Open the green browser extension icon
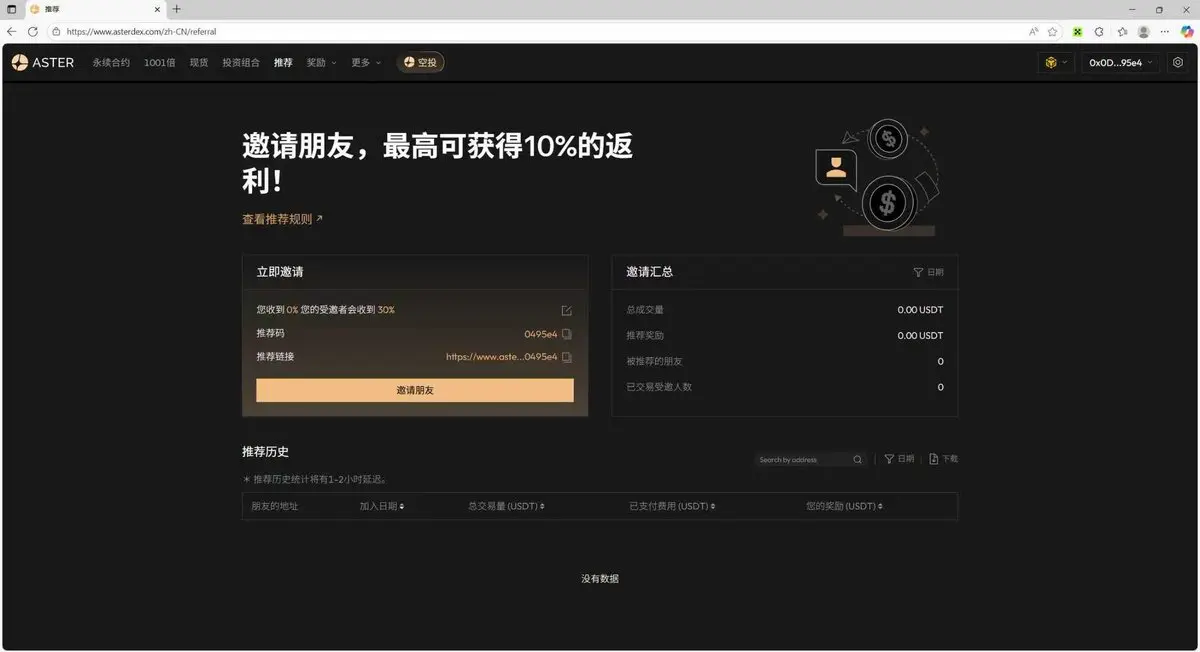Screen dimensions: 1200x652 1078,32
